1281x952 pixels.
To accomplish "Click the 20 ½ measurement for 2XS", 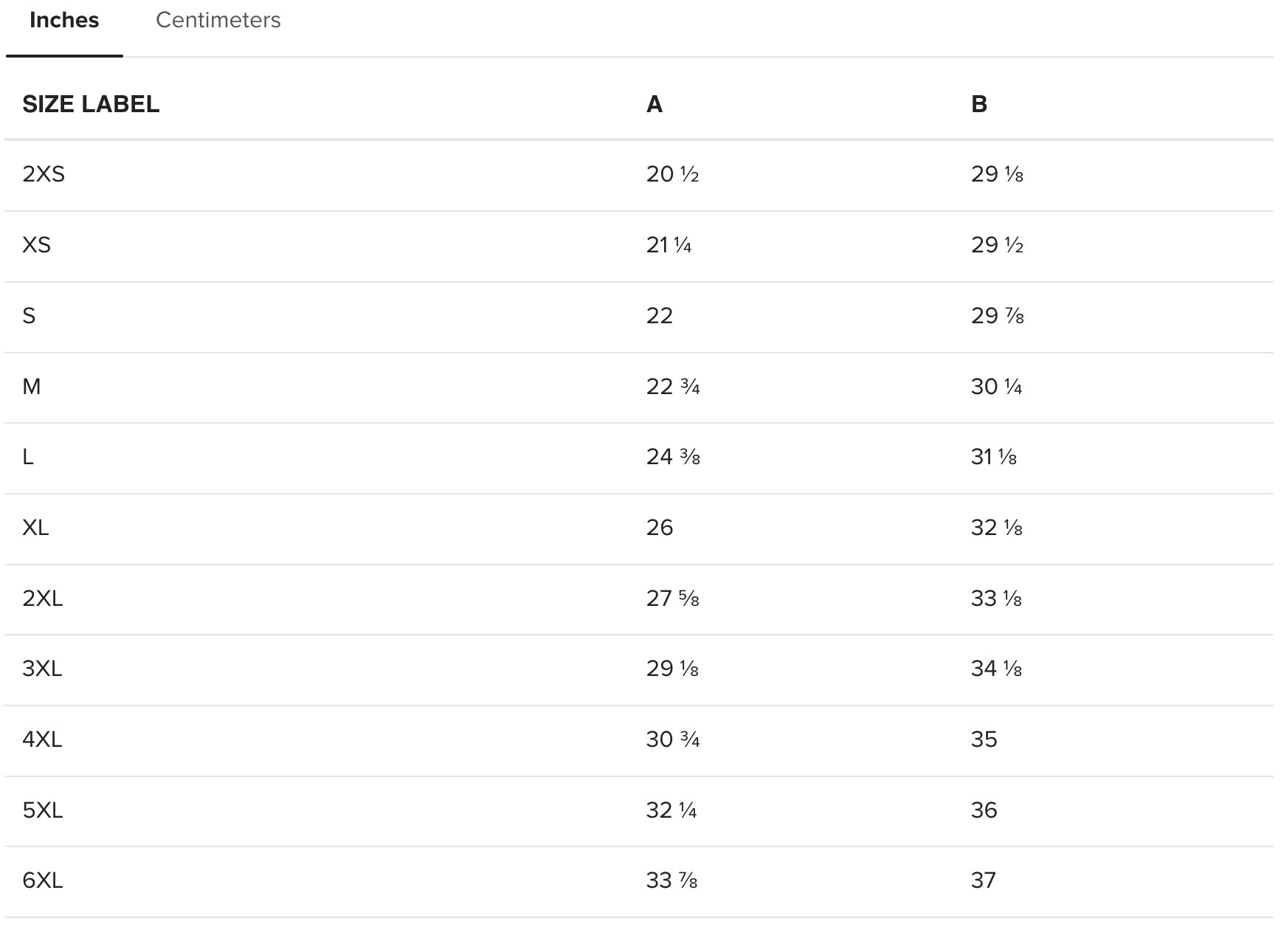I will [x=672, y=174].
